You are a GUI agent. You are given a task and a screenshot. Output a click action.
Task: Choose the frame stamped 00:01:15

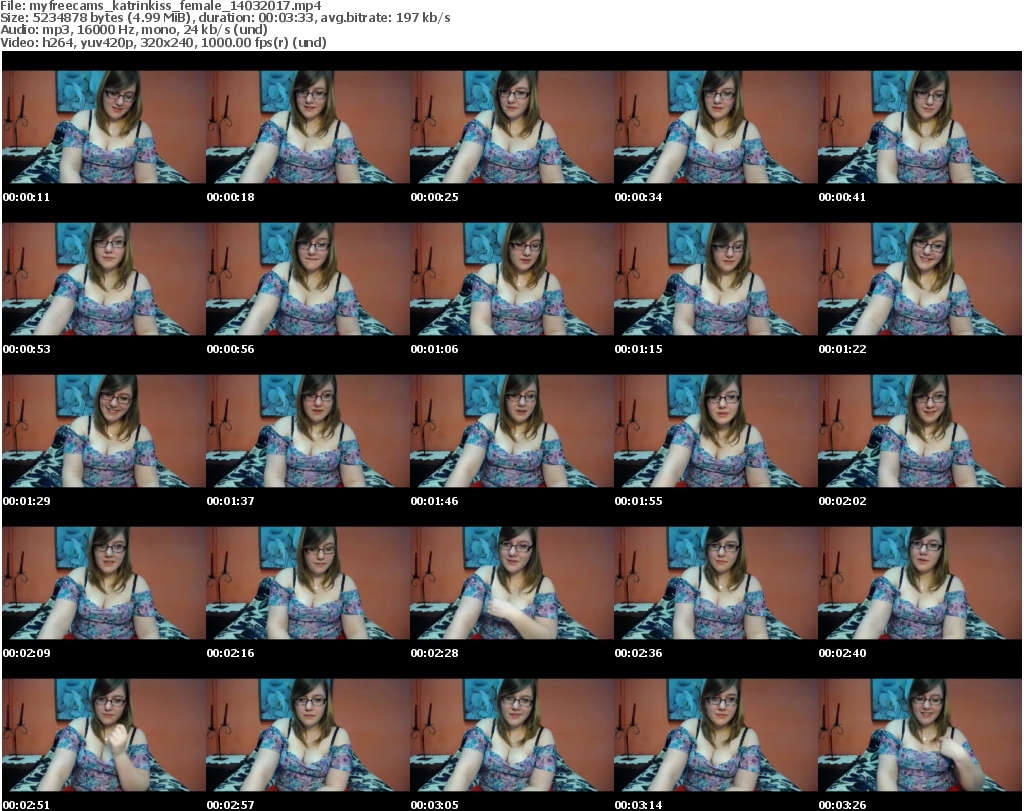(x=715, y=279)
